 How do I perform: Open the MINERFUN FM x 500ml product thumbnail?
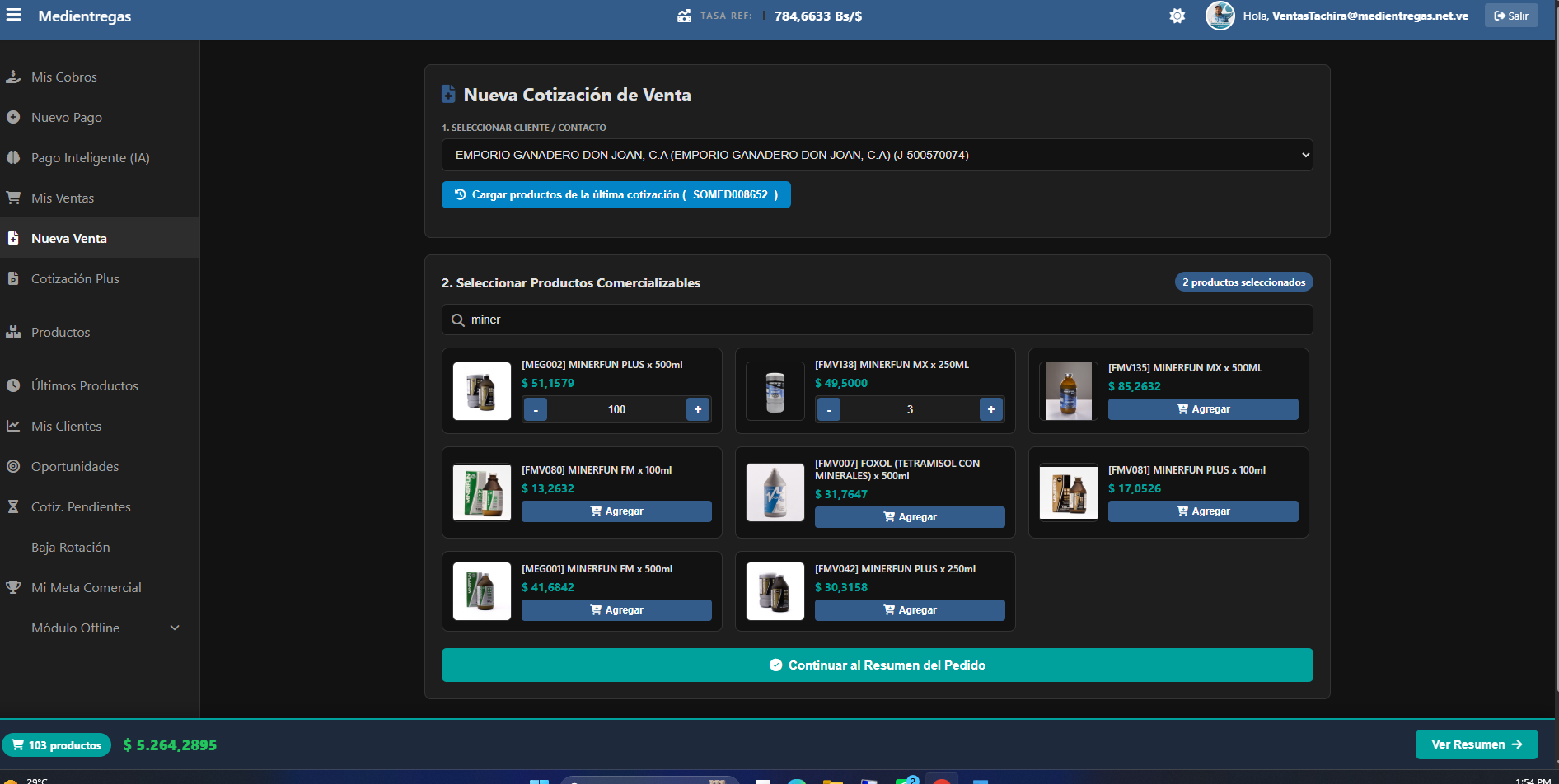[482, 591]
